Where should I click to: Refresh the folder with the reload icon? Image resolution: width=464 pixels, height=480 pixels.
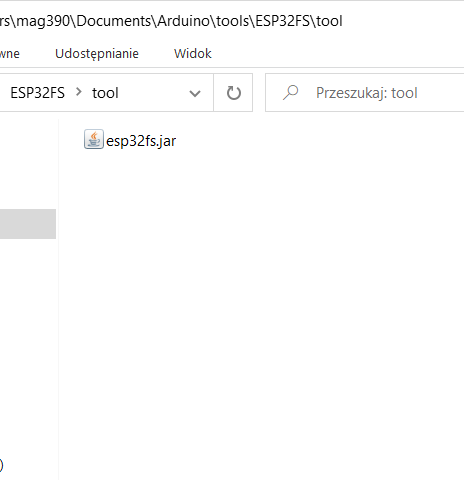[x=233, y=93]
